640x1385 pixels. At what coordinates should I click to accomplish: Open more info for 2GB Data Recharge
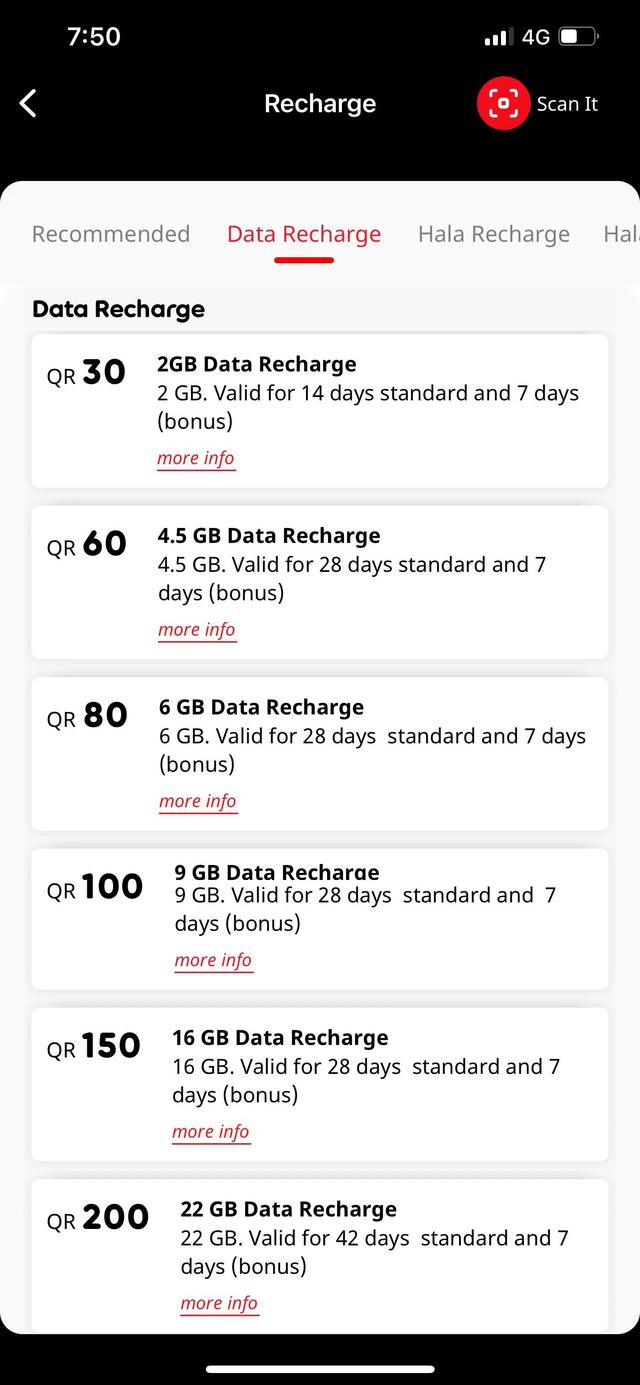[196, 459]
